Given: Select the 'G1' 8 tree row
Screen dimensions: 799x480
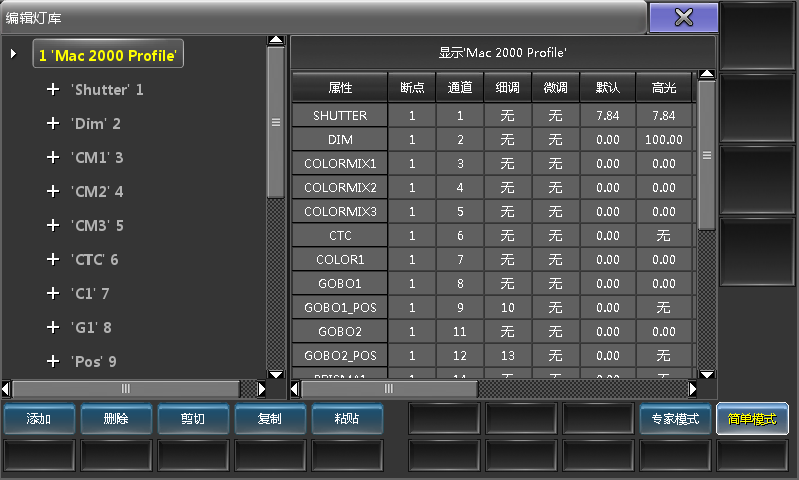Looking at the screenshot, I should tap(92, 327).
